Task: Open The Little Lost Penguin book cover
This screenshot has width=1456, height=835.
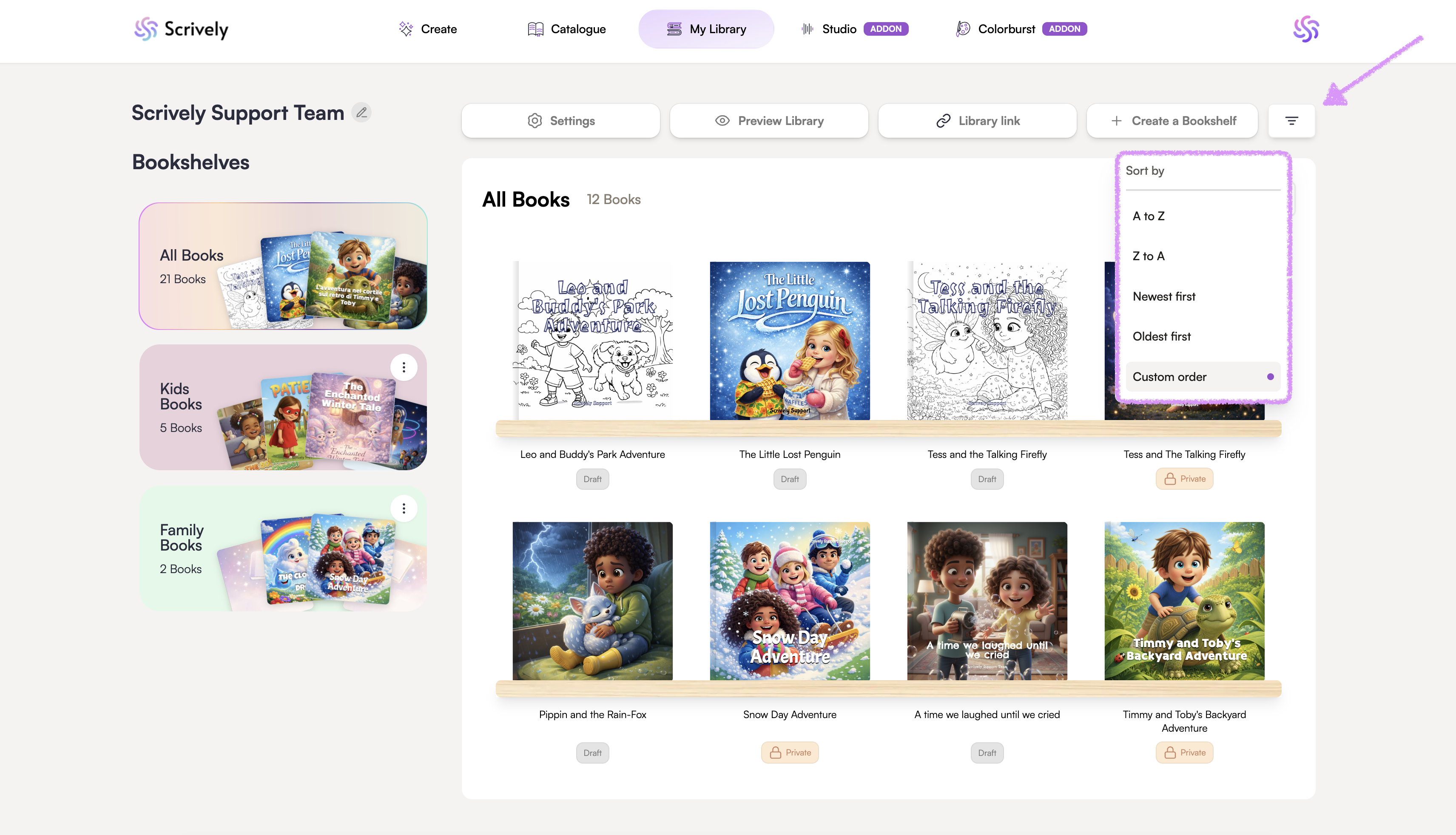Action: click(789, 341)
